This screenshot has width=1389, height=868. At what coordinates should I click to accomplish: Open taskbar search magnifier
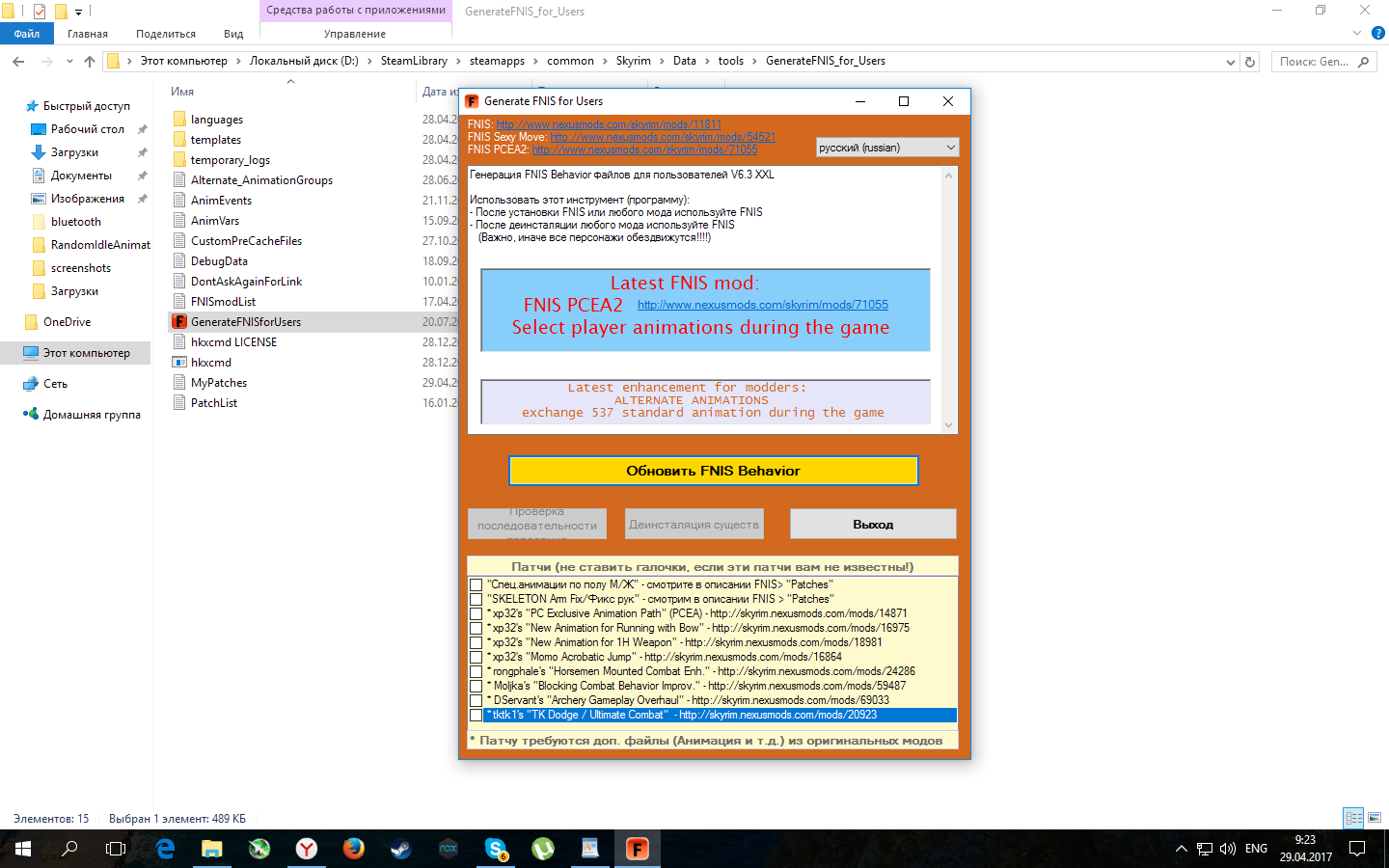[69, 849]
